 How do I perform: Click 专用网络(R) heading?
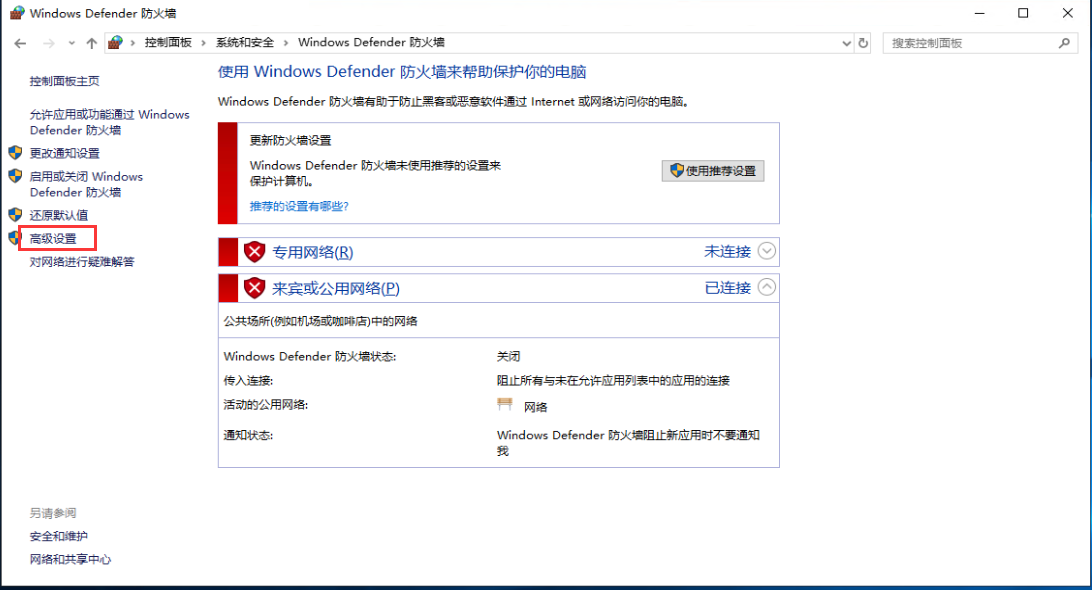pyautogui.click(x=312, y=252)
